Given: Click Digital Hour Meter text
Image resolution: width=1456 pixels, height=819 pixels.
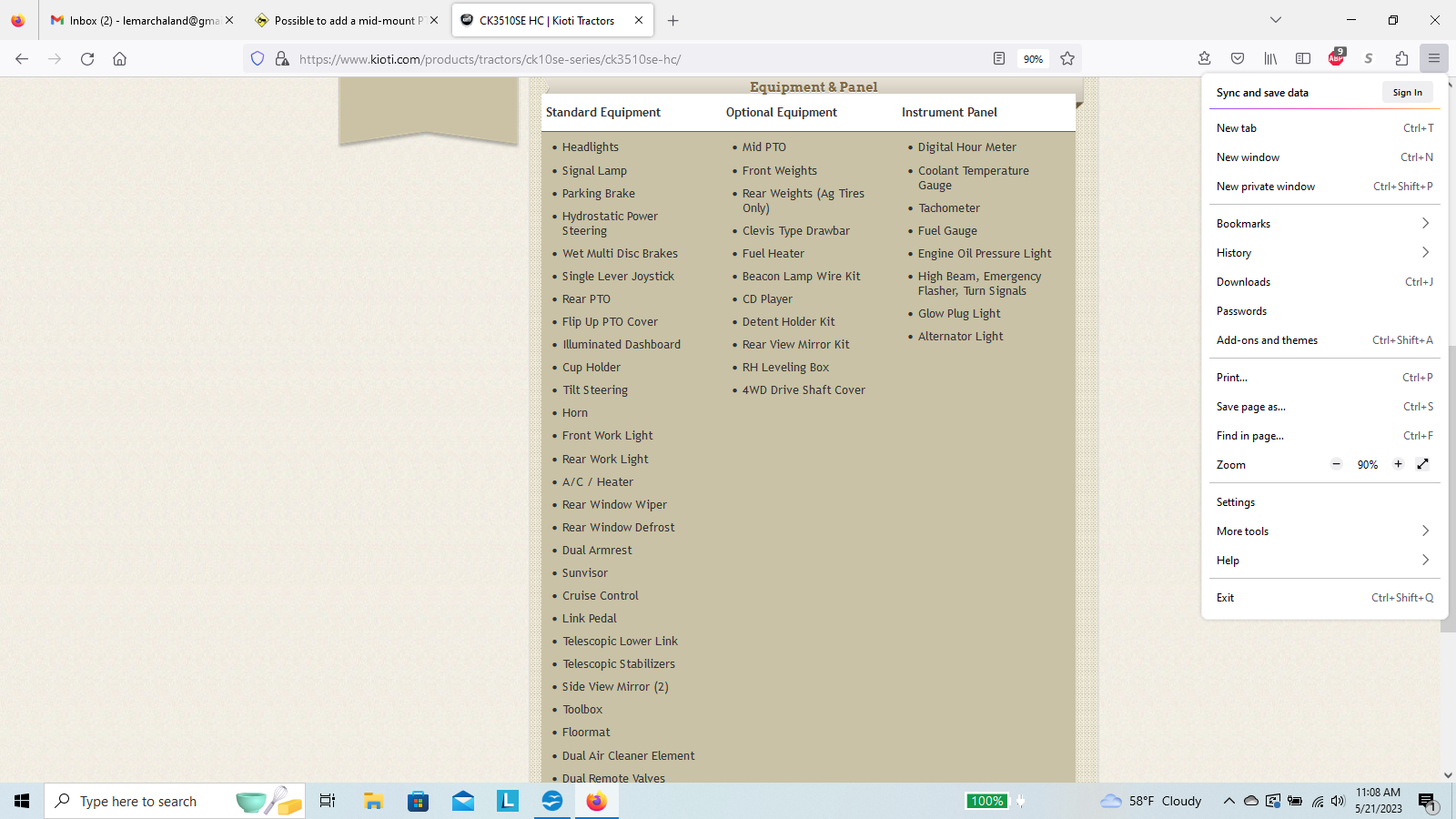Looking at the screenshot, I should (x=967, y=147).
